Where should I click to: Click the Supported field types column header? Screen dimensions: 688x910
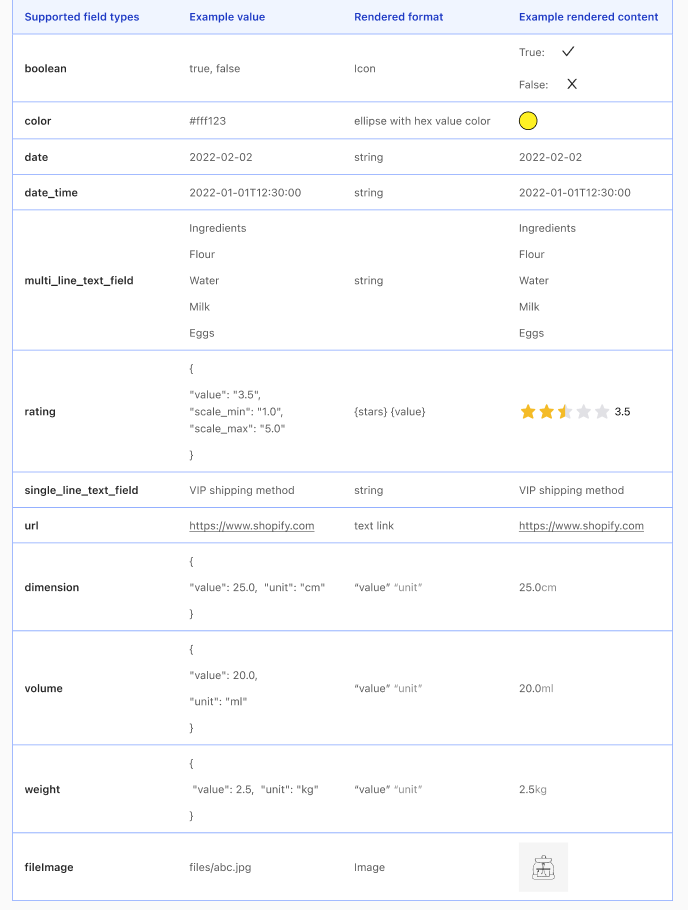click(x=82, y=17)
